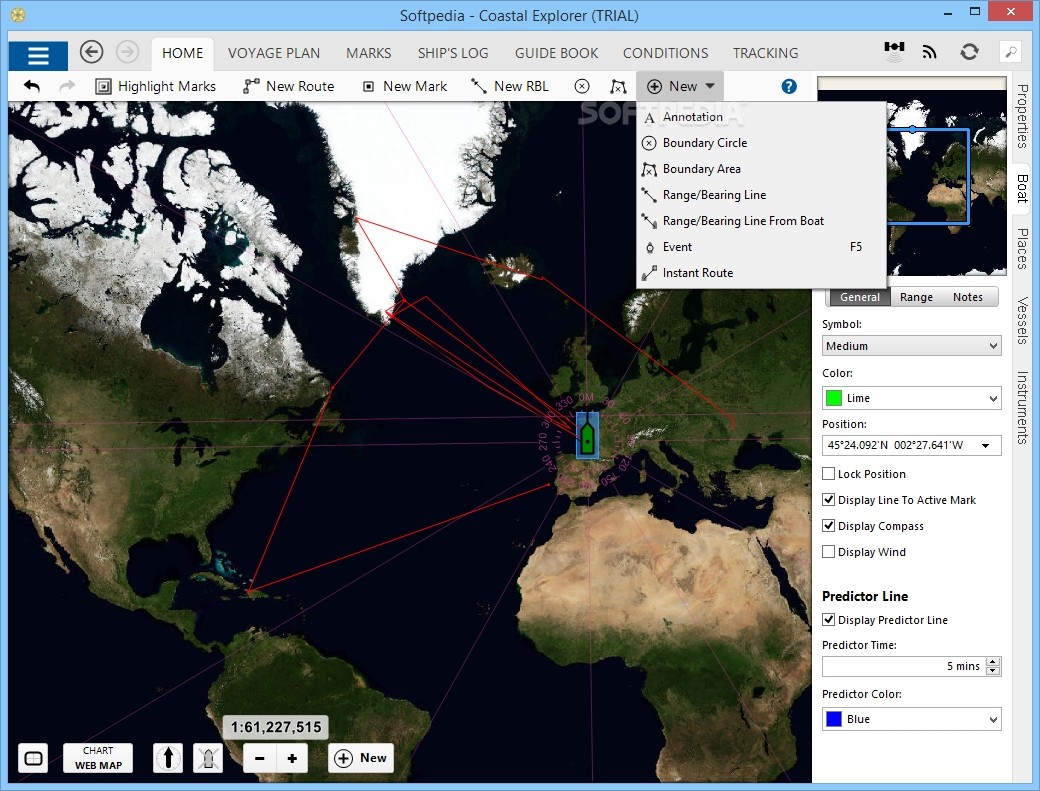The width and height of the screenshot is (1040, 791).
Task: Click New Route in the toolbar
Action: (289, 86)
